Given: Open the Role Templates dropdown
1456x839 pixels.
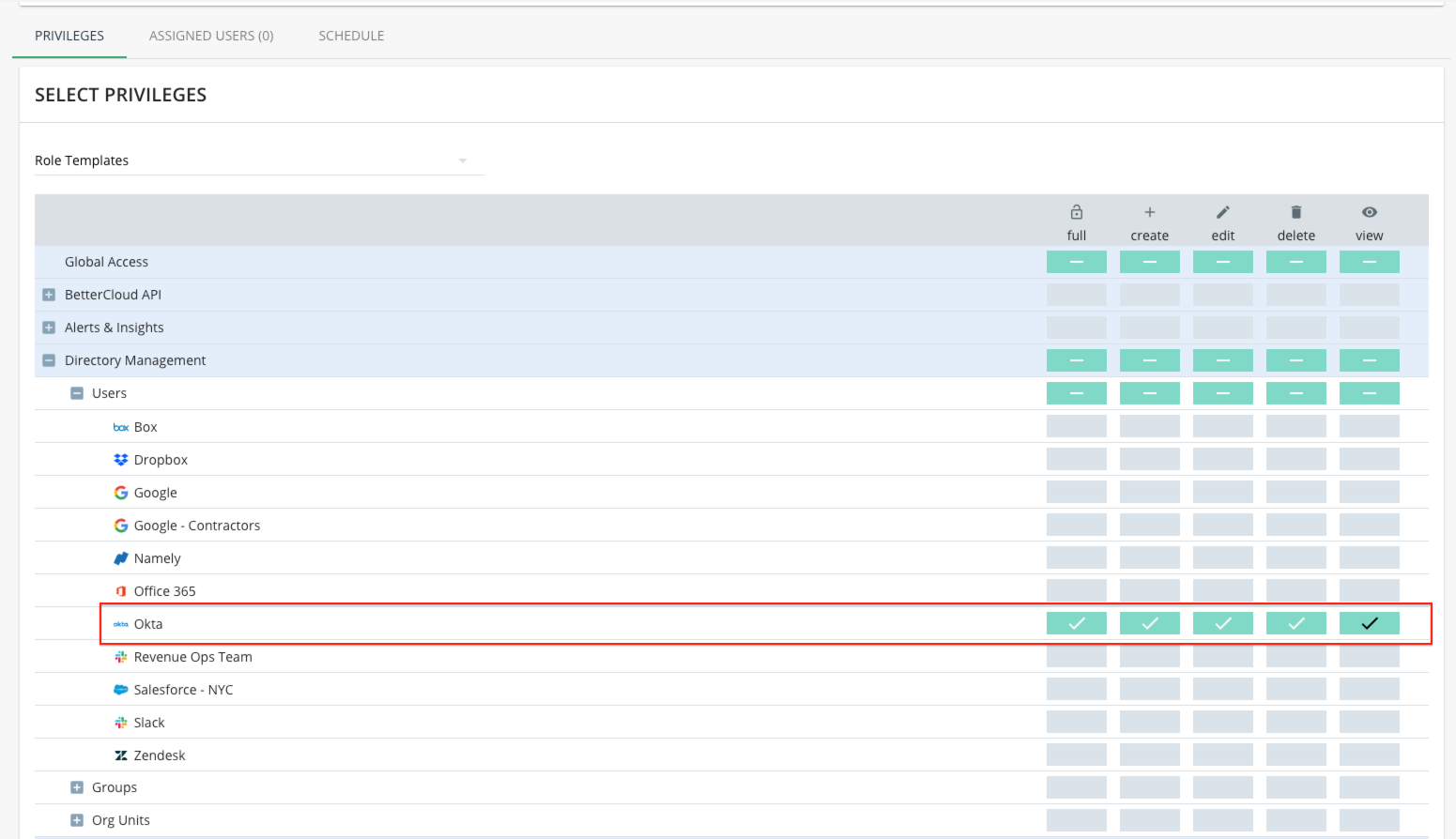Looking at the screenshot, I should pos(462,160).
